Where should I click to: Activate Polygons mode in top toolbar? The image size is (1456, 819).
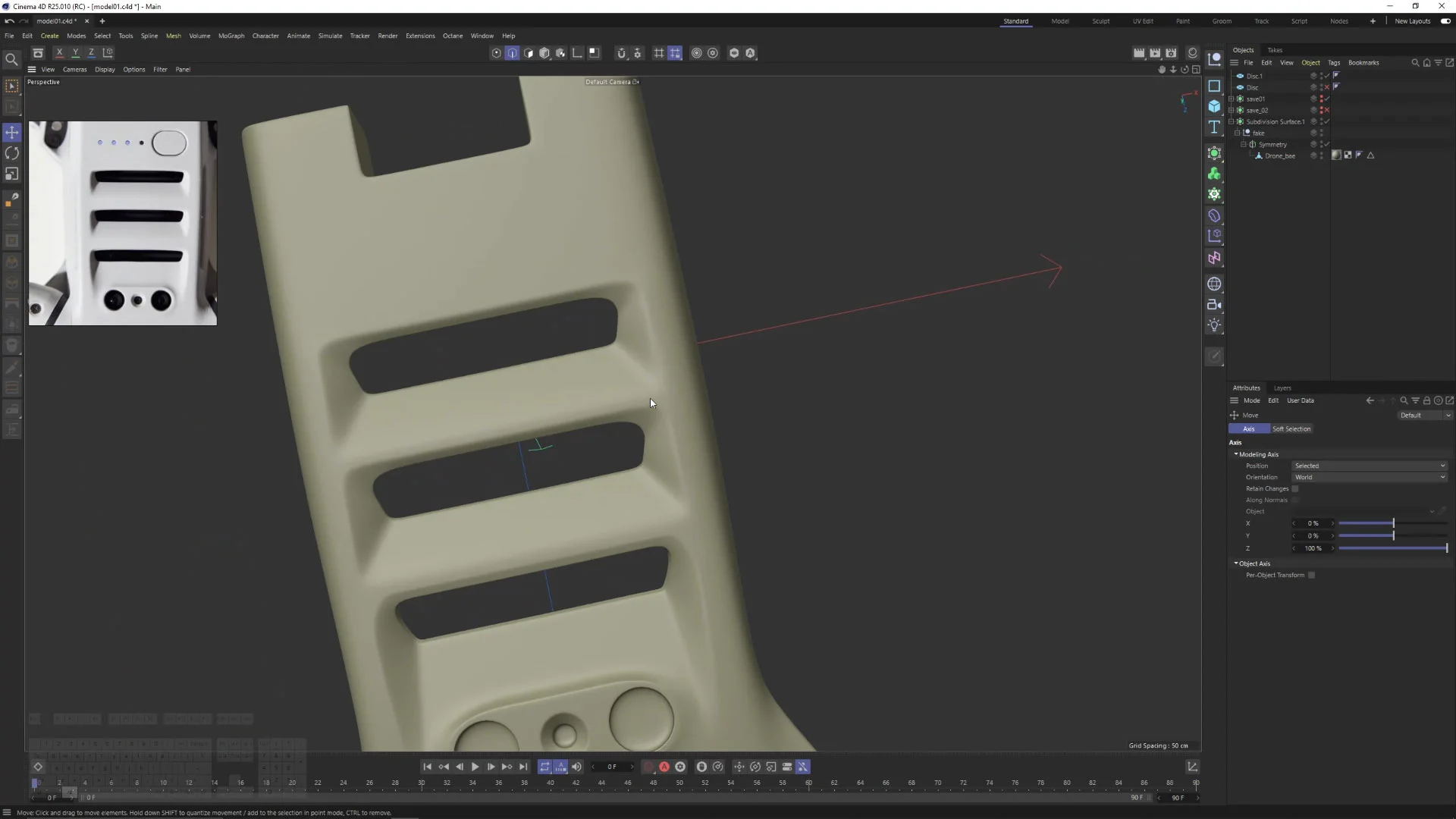pos(529,53)
